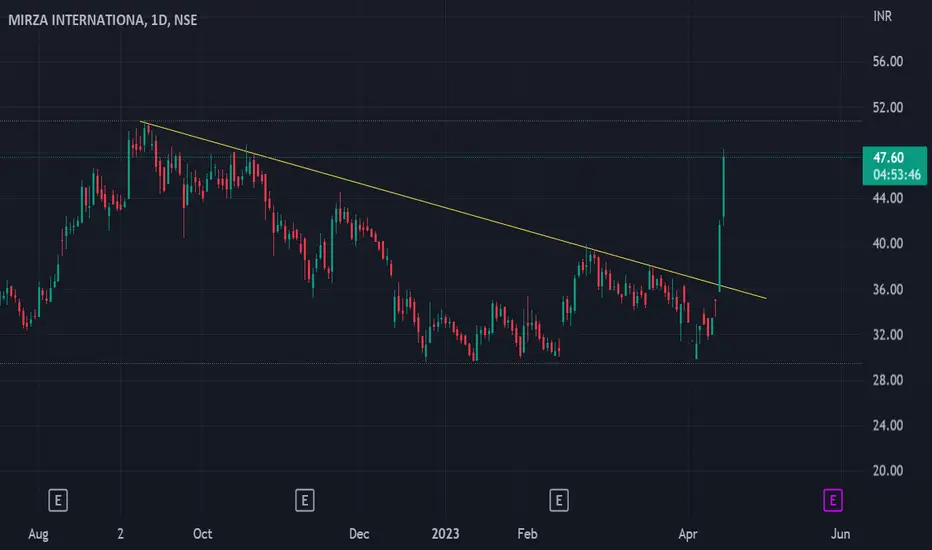Click time axis label 2023

click(445, 534)
